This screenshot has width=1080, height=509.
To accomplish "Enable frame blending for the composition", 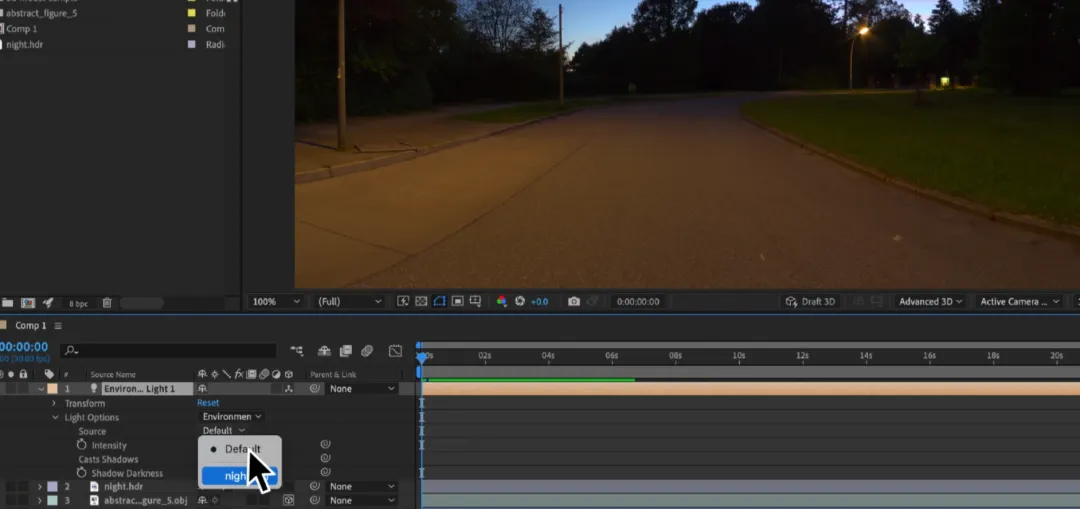I will pyautogui.click(x=346, y=351).
